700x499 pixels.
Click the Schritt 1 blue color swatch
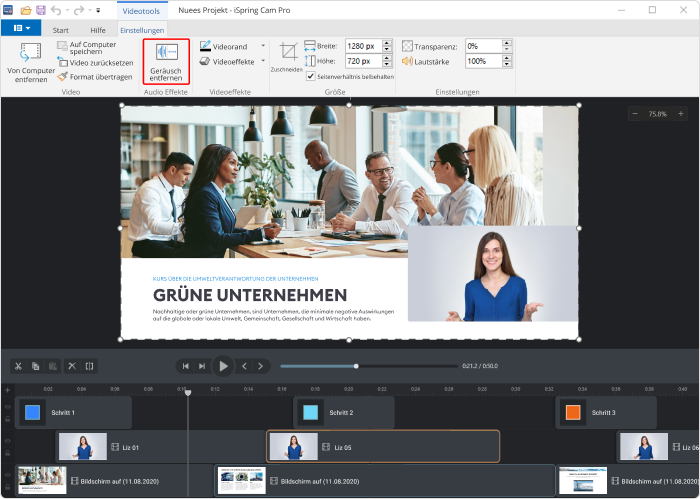pyautogui.click(x=33, y=412)
